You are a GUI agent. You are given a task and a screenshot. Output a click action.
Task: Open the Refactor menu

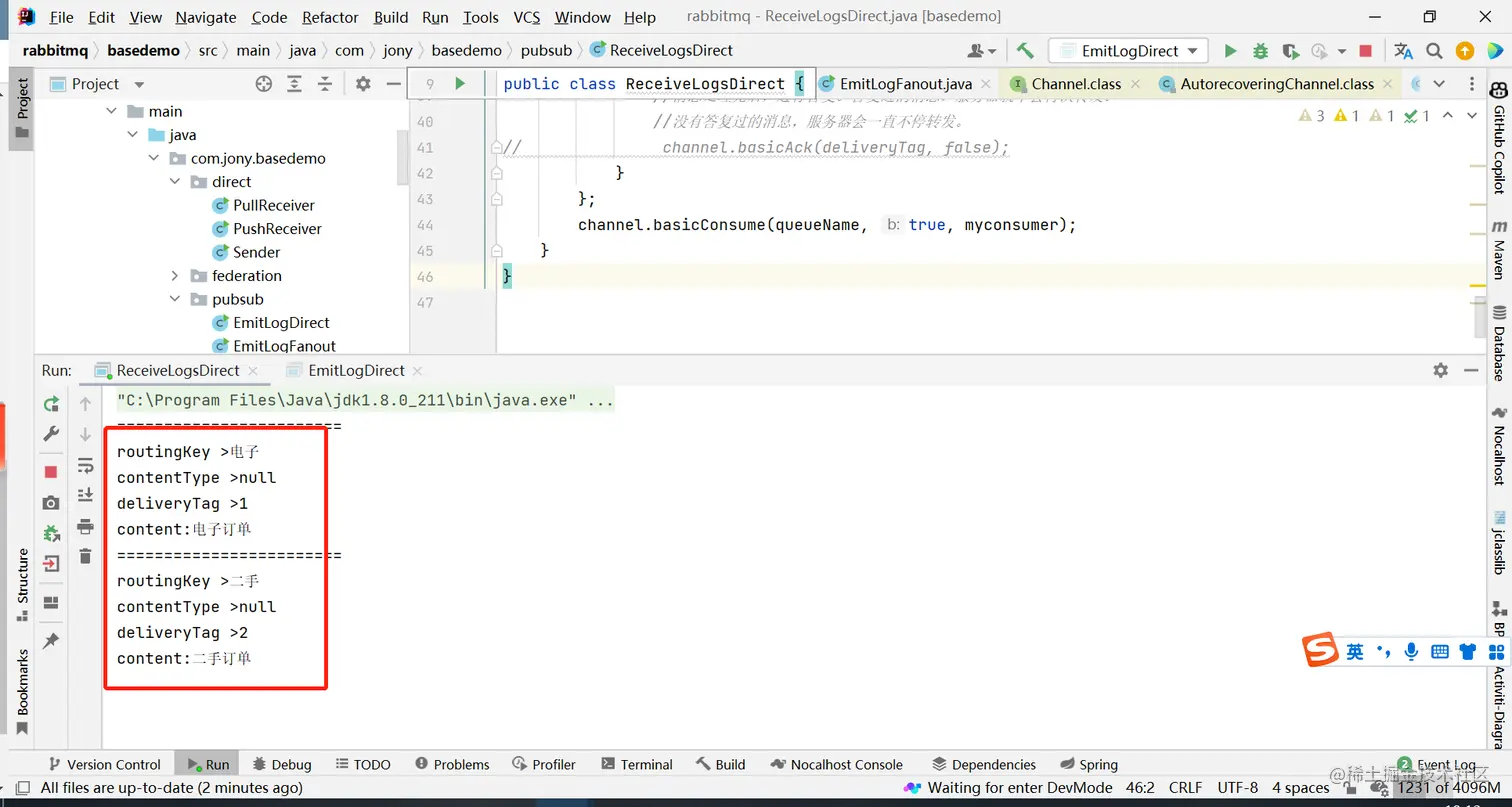click(x=330, y=17)
